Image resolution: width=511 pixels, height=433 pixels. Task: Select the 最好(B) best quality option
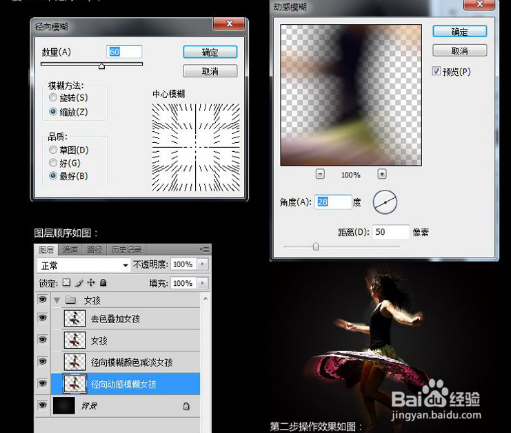[x=53, y=175]
